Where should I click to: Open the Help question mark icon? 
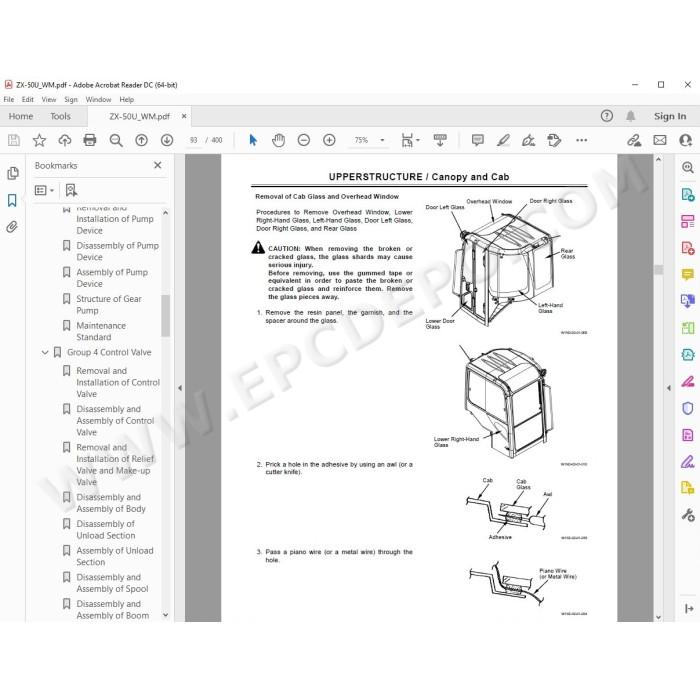pyautogui.click(x=606, y=116)
